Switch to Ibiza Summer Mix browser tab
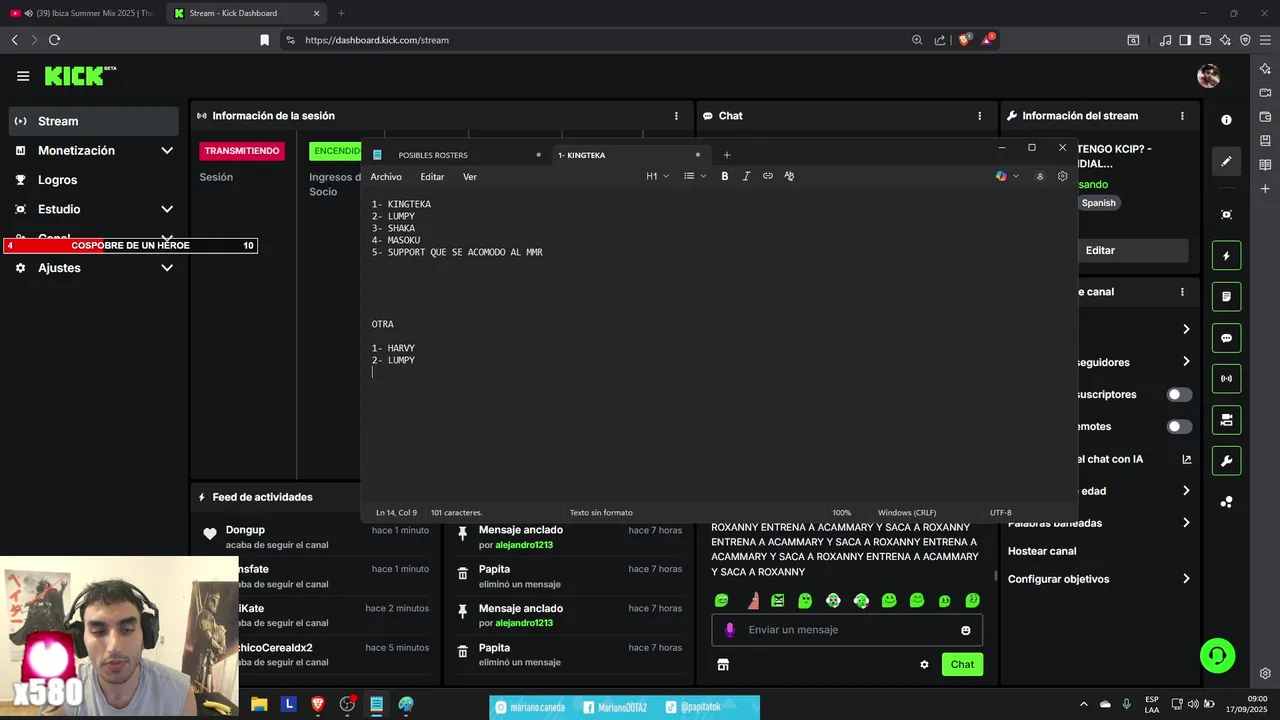The width and height of the screenshot is (1280, 720). 82,13
